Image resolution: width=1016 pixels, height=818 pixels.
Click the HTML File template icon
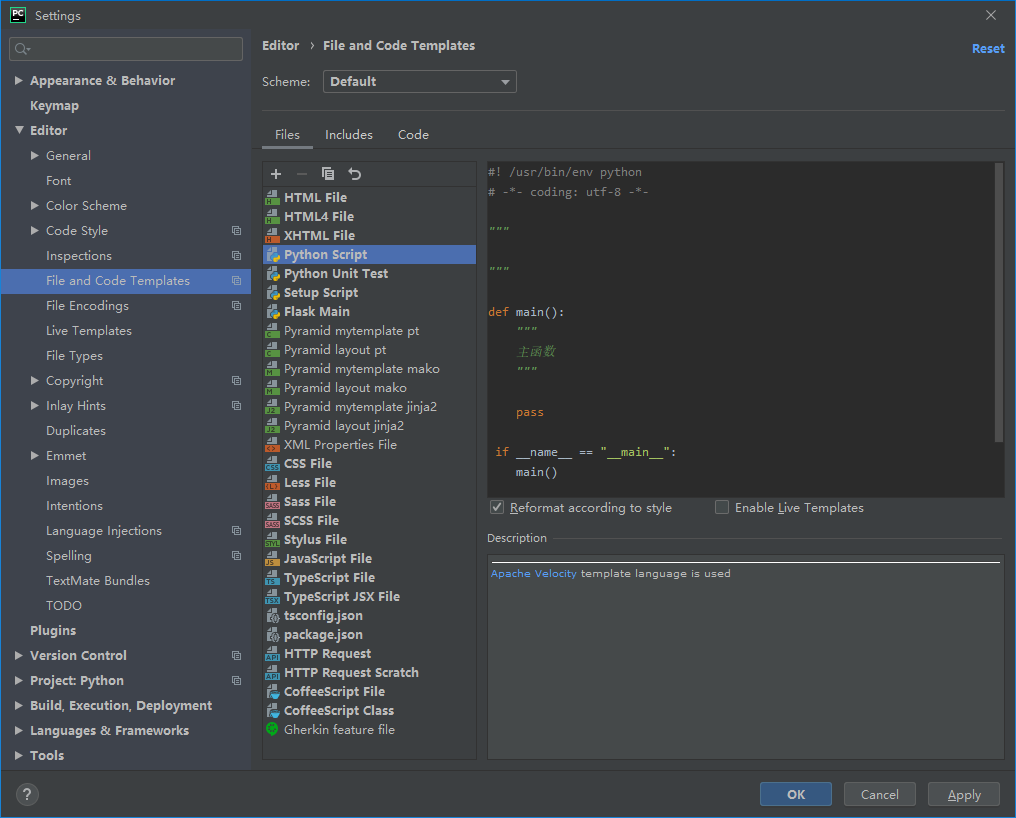pos(272,198)
